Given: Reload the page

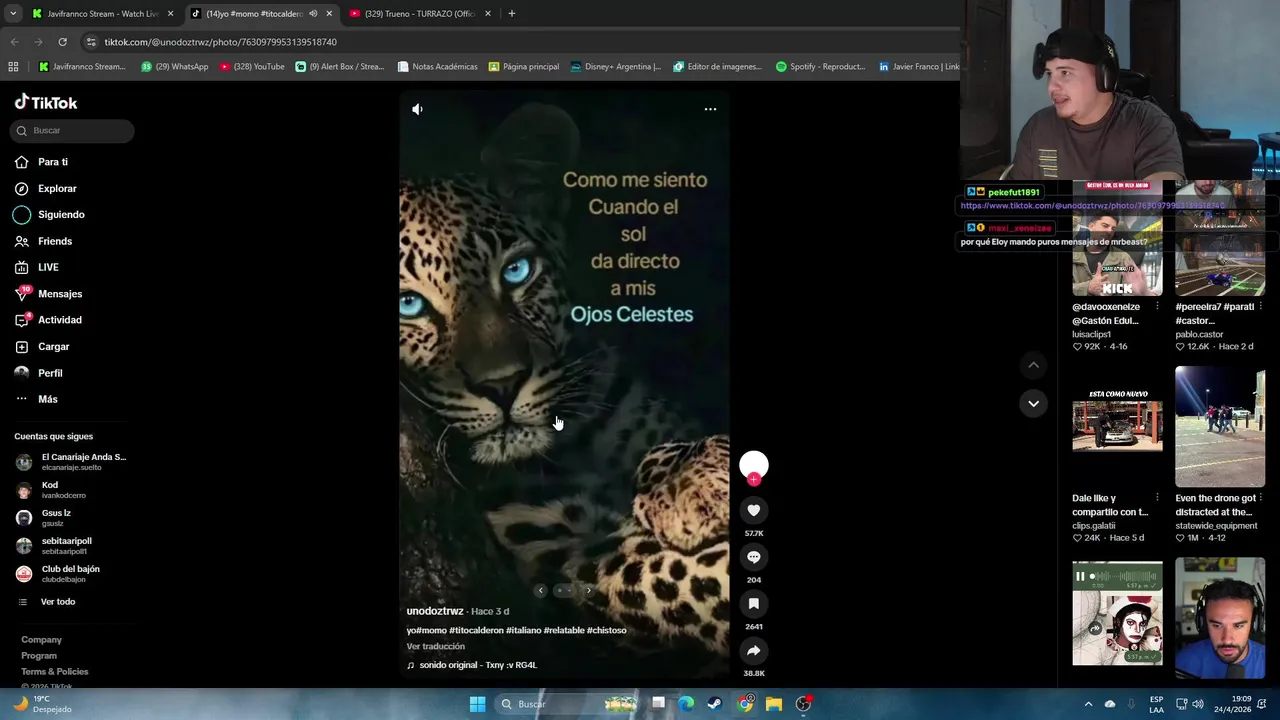Looking at the screenshot, I should pos(62,42).
